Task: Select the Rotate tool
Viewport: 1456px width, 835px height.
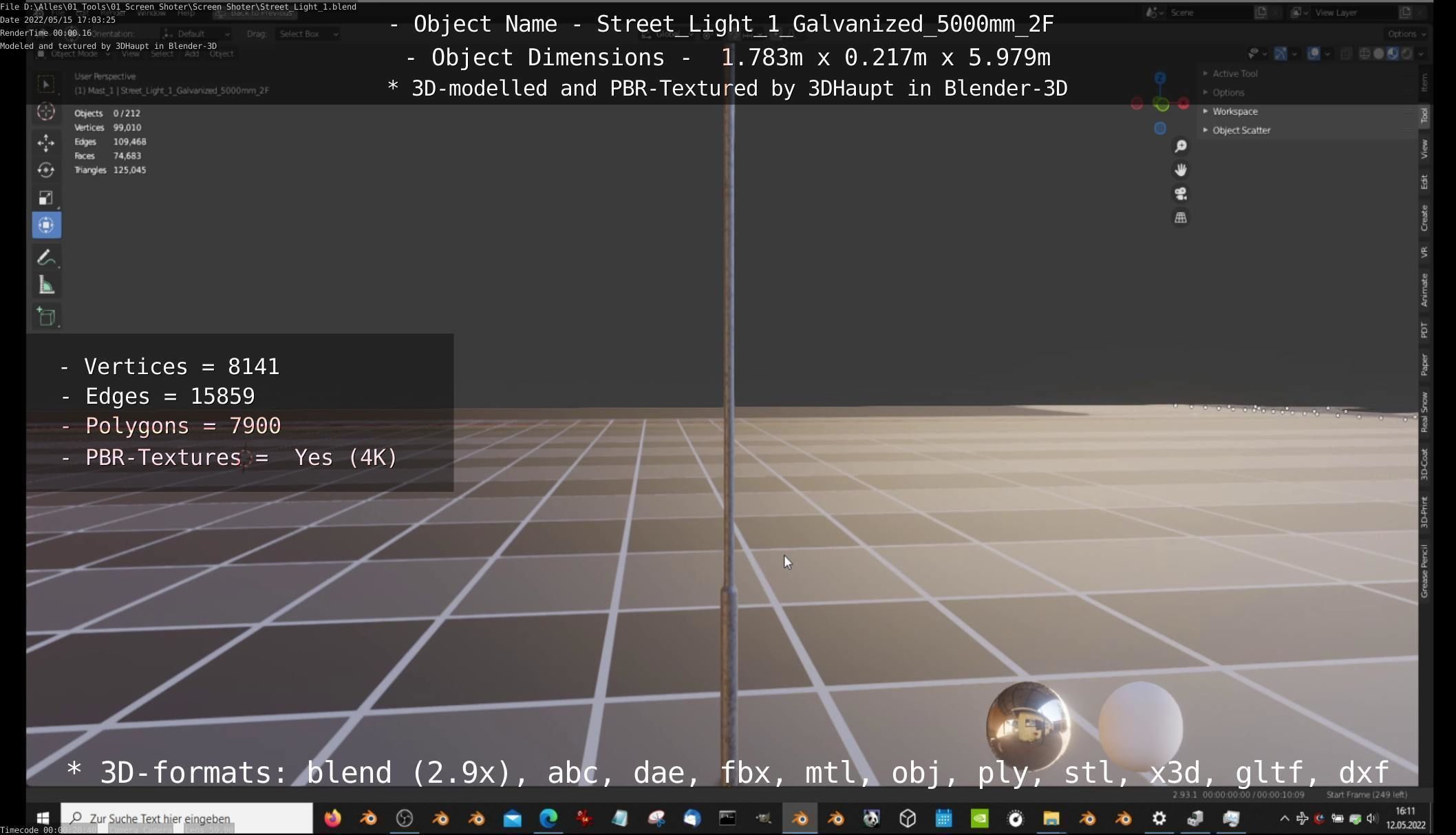Action: click(x=46, y=170)
